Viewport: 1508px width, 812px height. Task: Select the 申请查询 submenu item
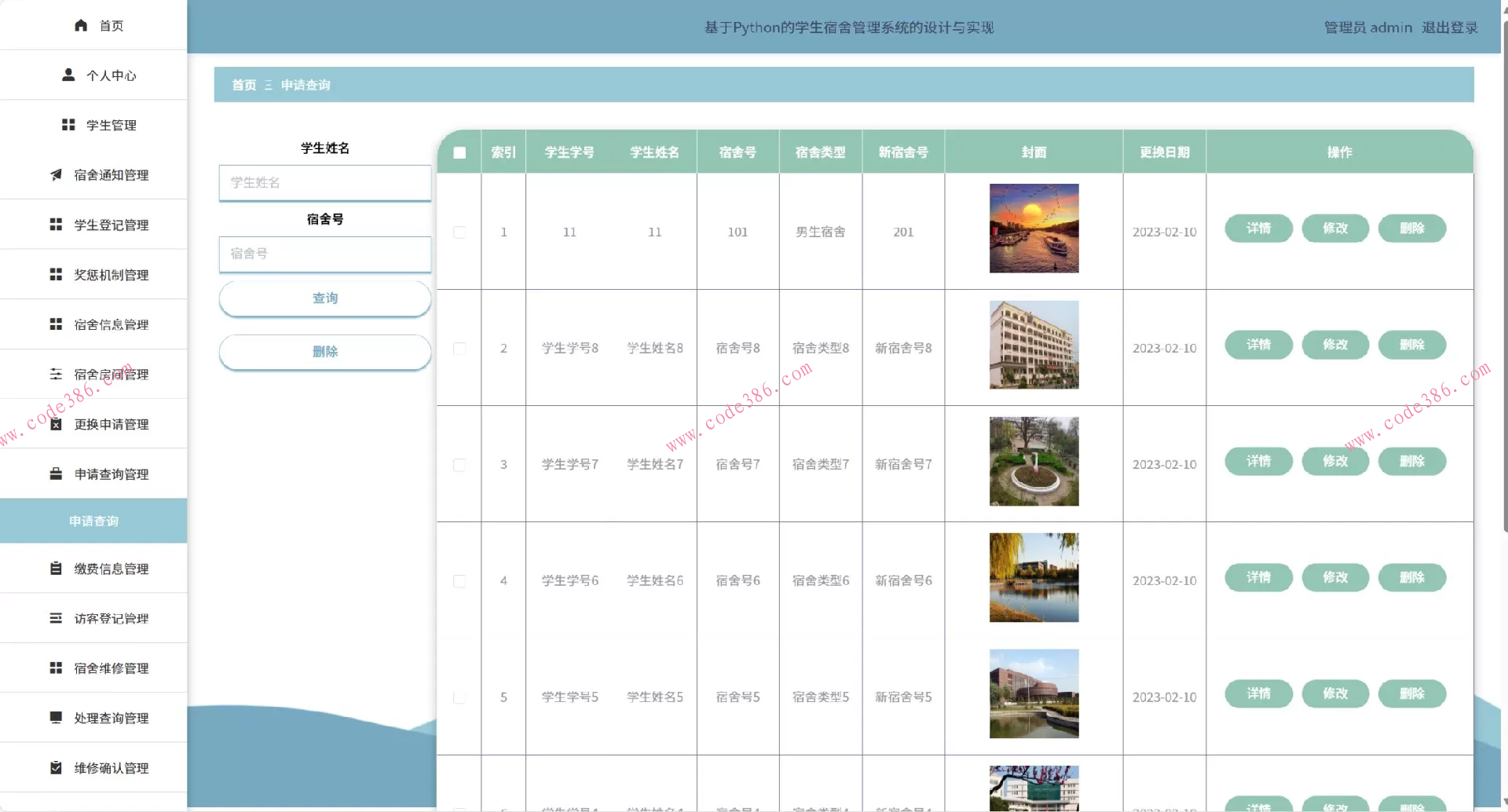coord(93,521)
